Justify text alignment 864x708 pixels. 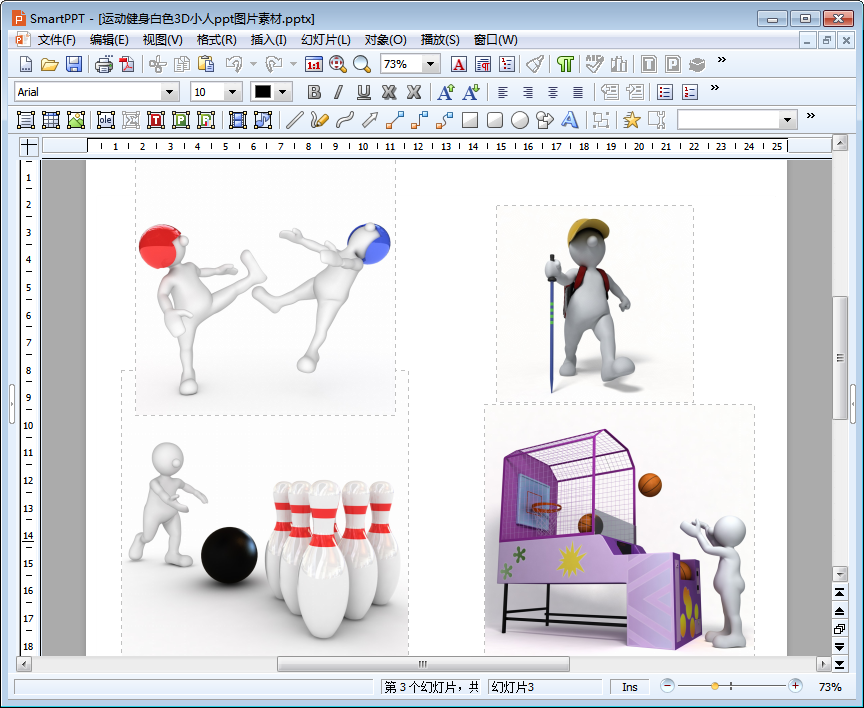click(577, 92)
